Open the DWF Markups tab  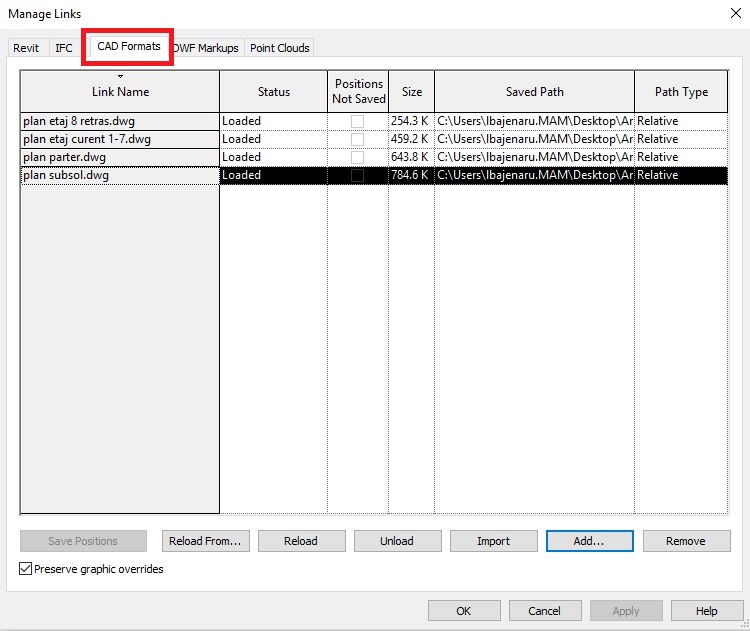coord(206,48)
